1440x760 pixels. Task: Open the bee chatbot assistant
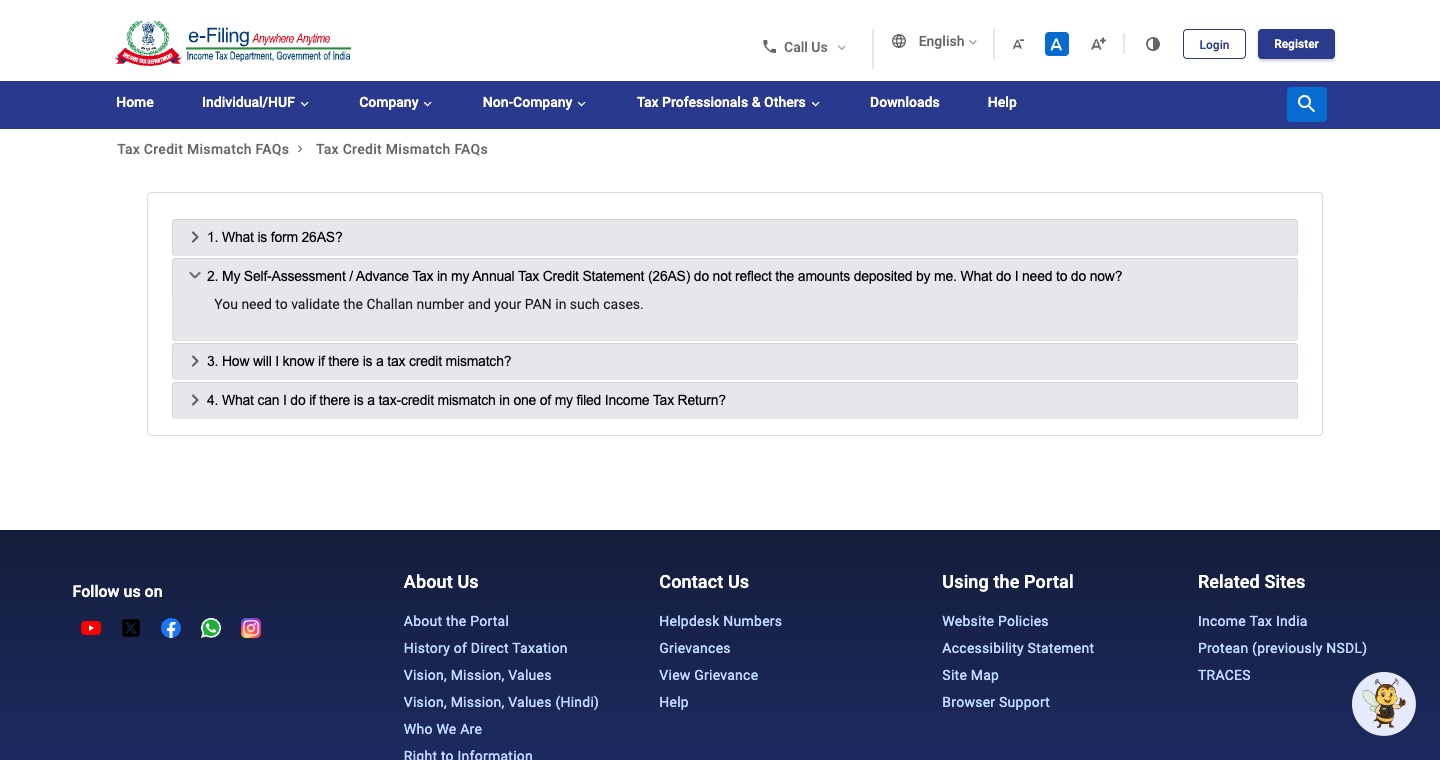pos(1384,704)
